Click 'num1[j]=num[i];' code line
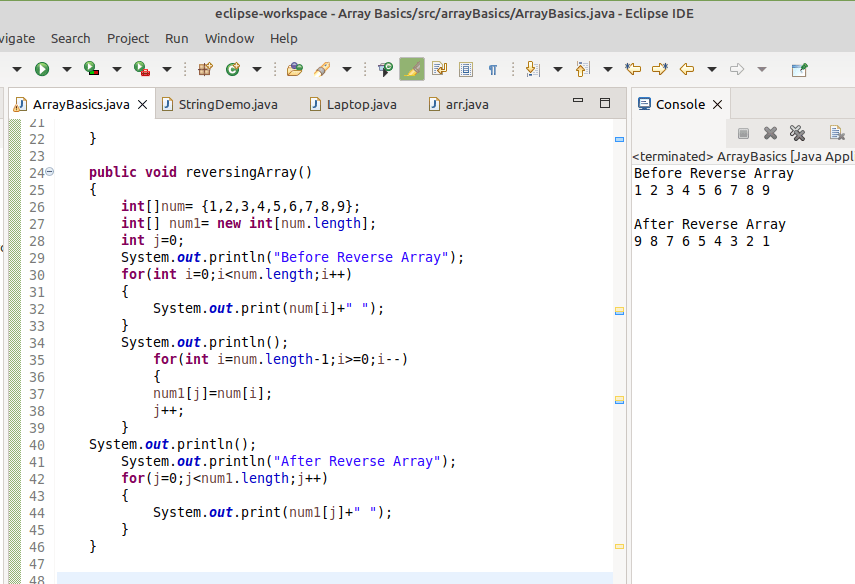This screenshot has width=855, height=584. click(x=213, y=393)
